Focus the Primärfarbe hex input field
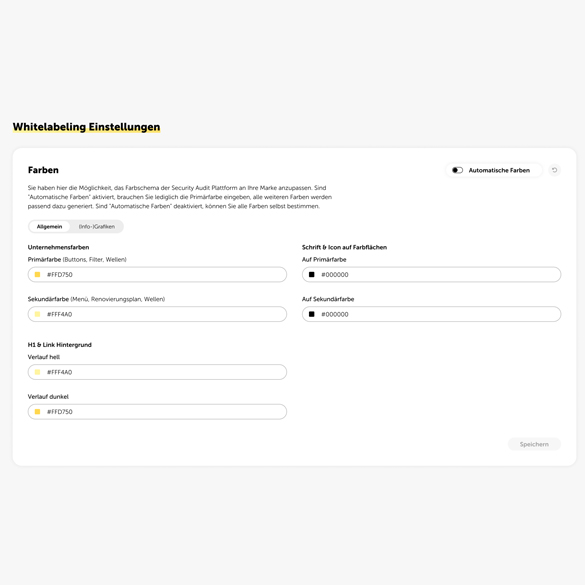 [157, 275]
